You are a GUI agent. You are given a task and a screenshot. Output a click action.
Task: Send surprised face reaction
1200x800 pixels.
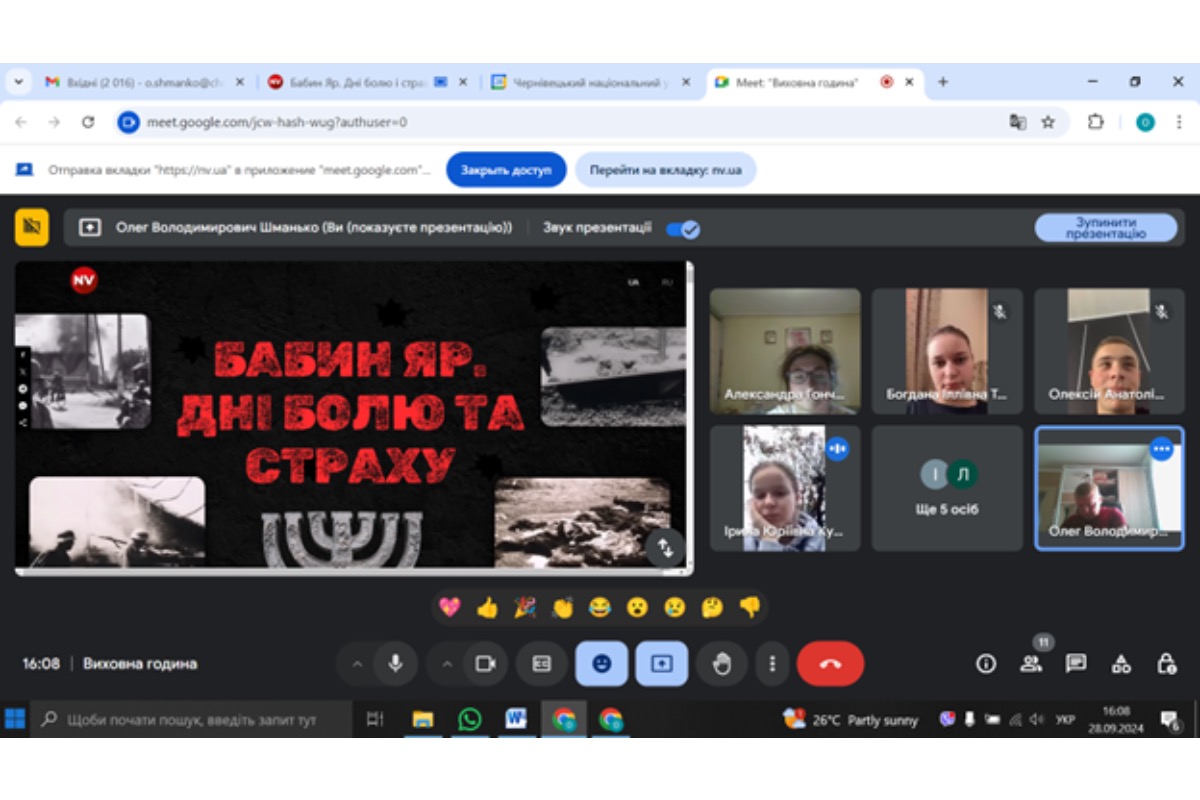pyautogui.click(x=637, y=606)
